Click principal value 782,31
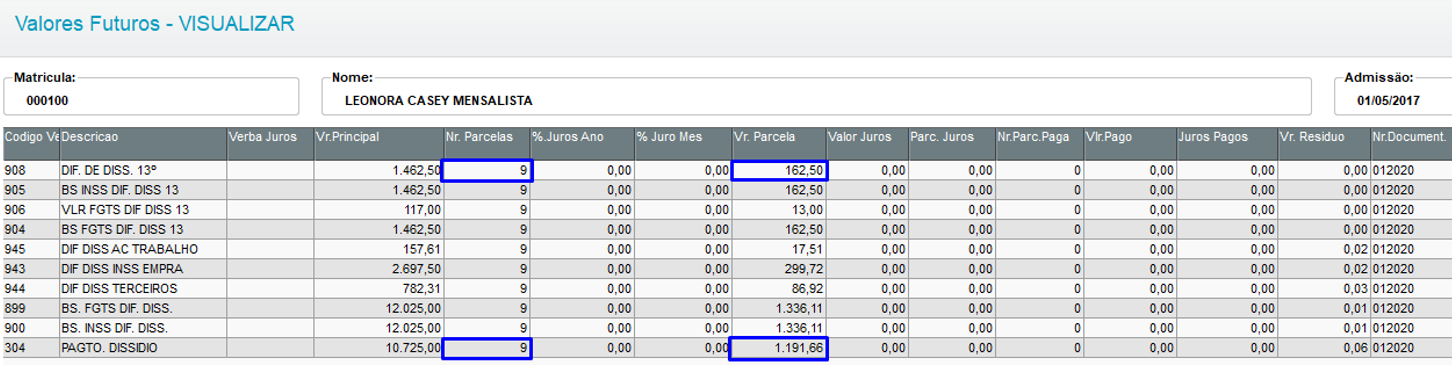This screenshot has height=365, width=1452. tap(378, 288)
